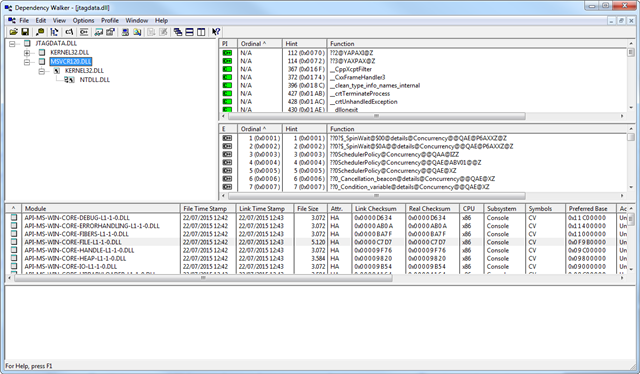
Task: Toggle the C++ Undecorate Functions toolbar icon
Action: click(83, 32)
